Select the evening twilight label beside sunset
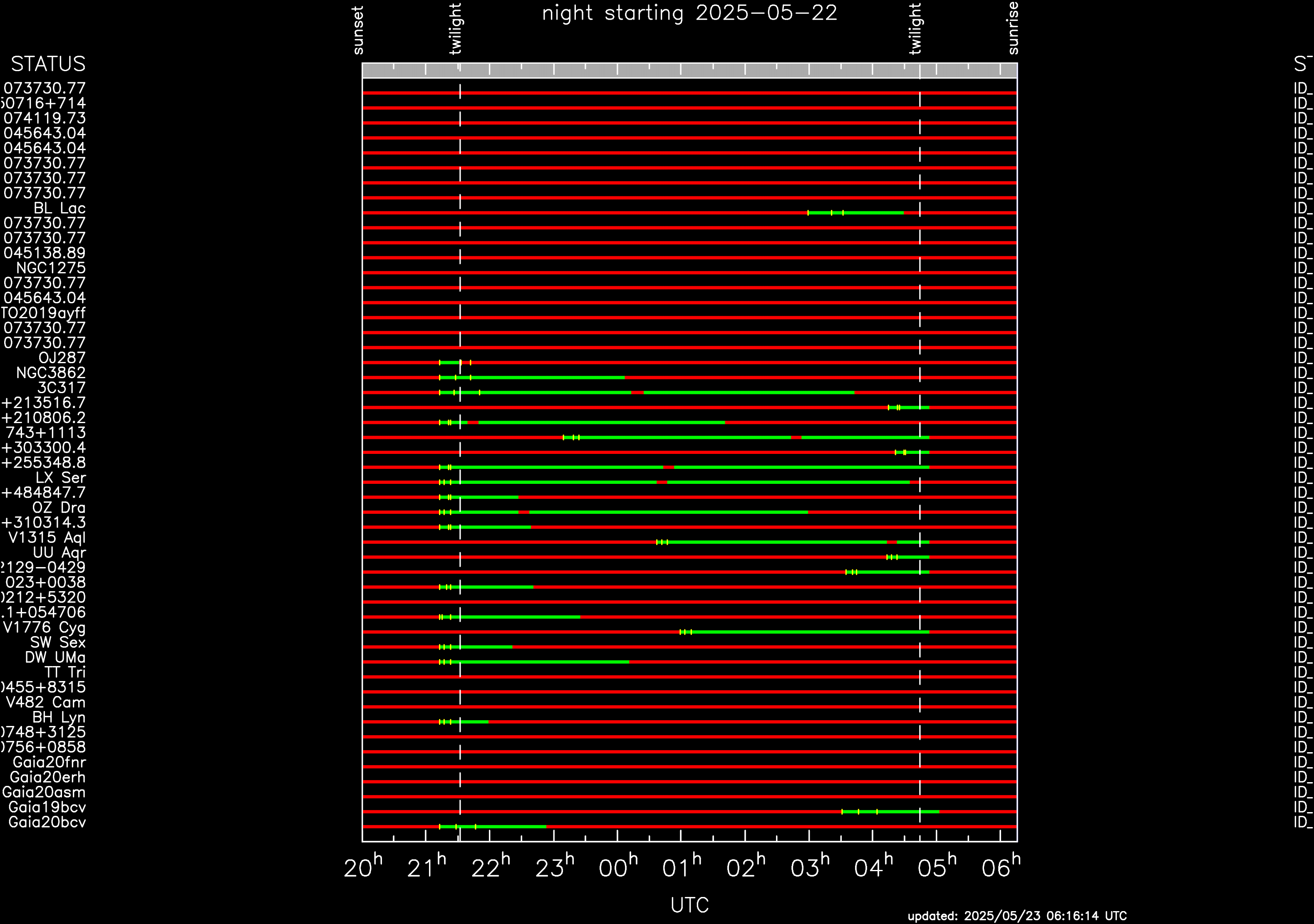 pyautogui.click(x=456, y=29)
